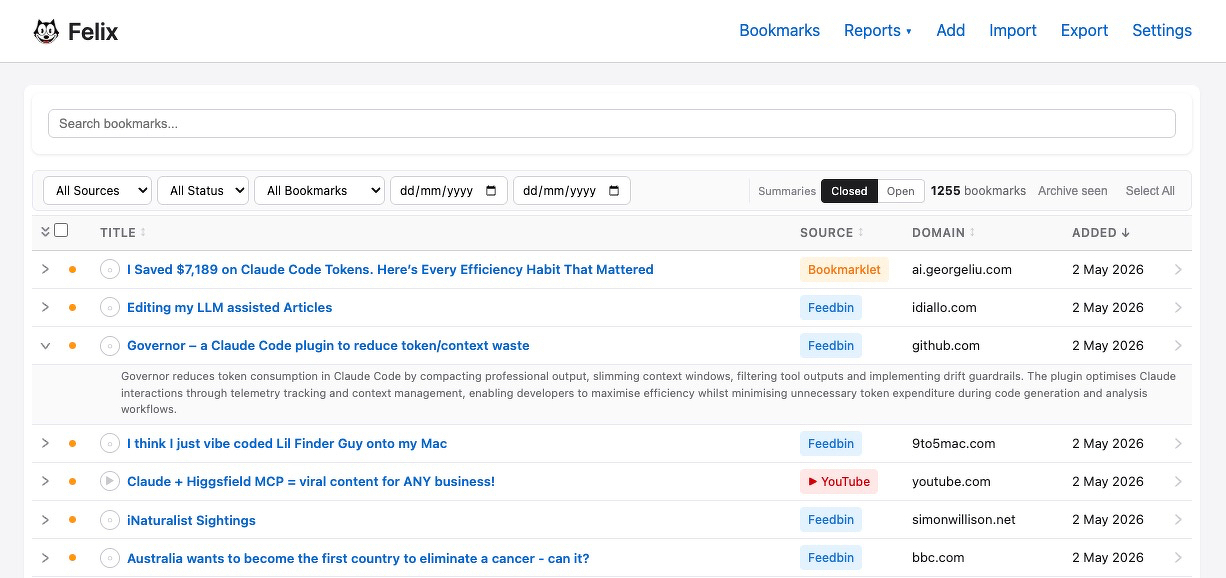Screen dimensions: 1226x578
Task: Sort by the SOURCE column header
Action: point(832,232)
